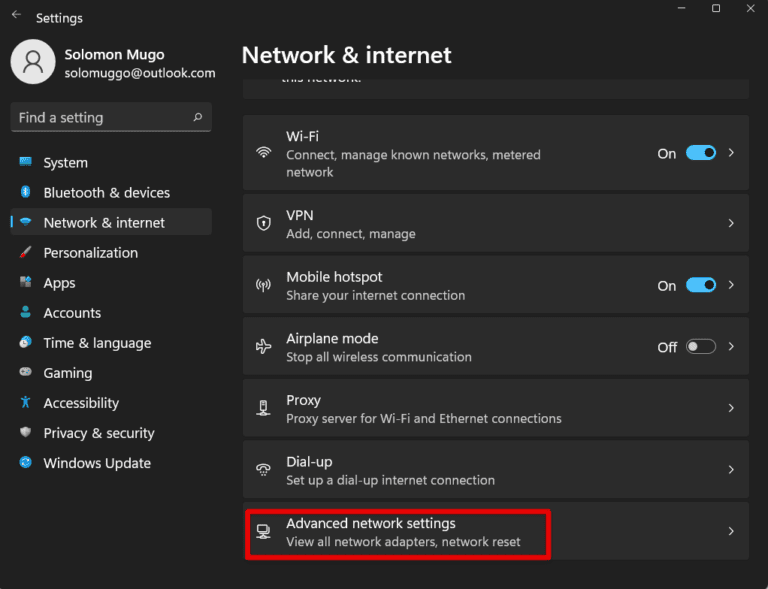Click the Airplane mode plane icon
This screenshot has height=589, width=768.
(264, 347)
